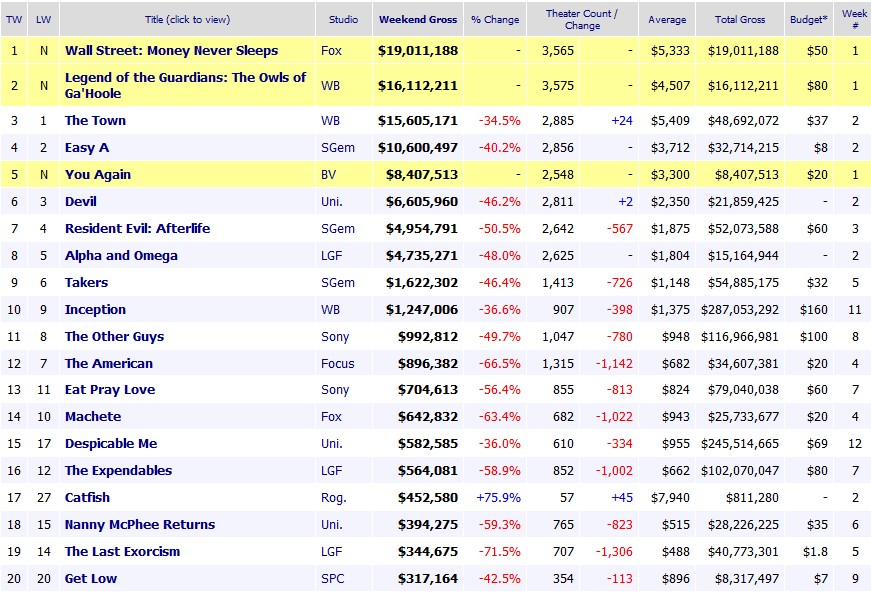Select The Town weekend gross $15,605,171
Image resolution: width=871 pixels, height=592 pixels.
pyautogui.click(x=418, y=121)
